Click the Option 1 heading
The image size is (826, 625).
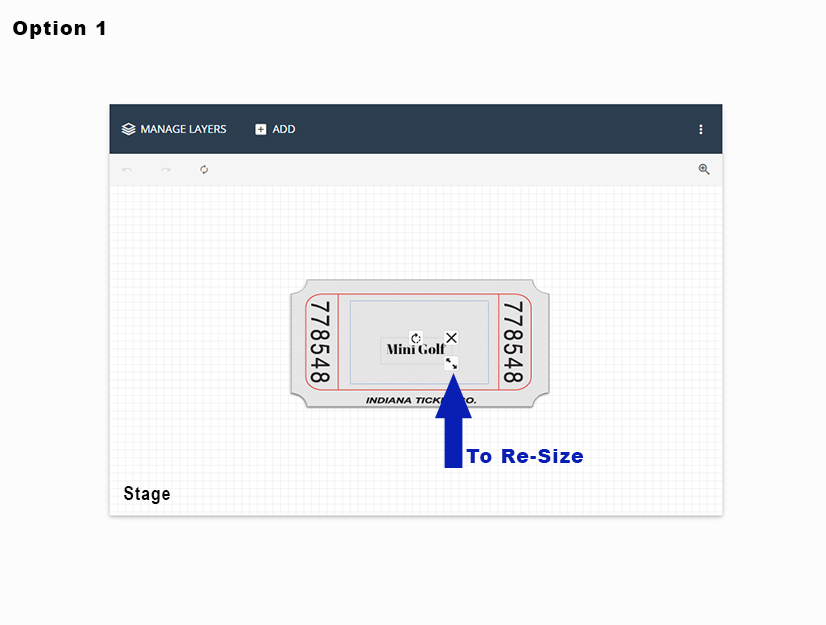click(x=60, y=28)
